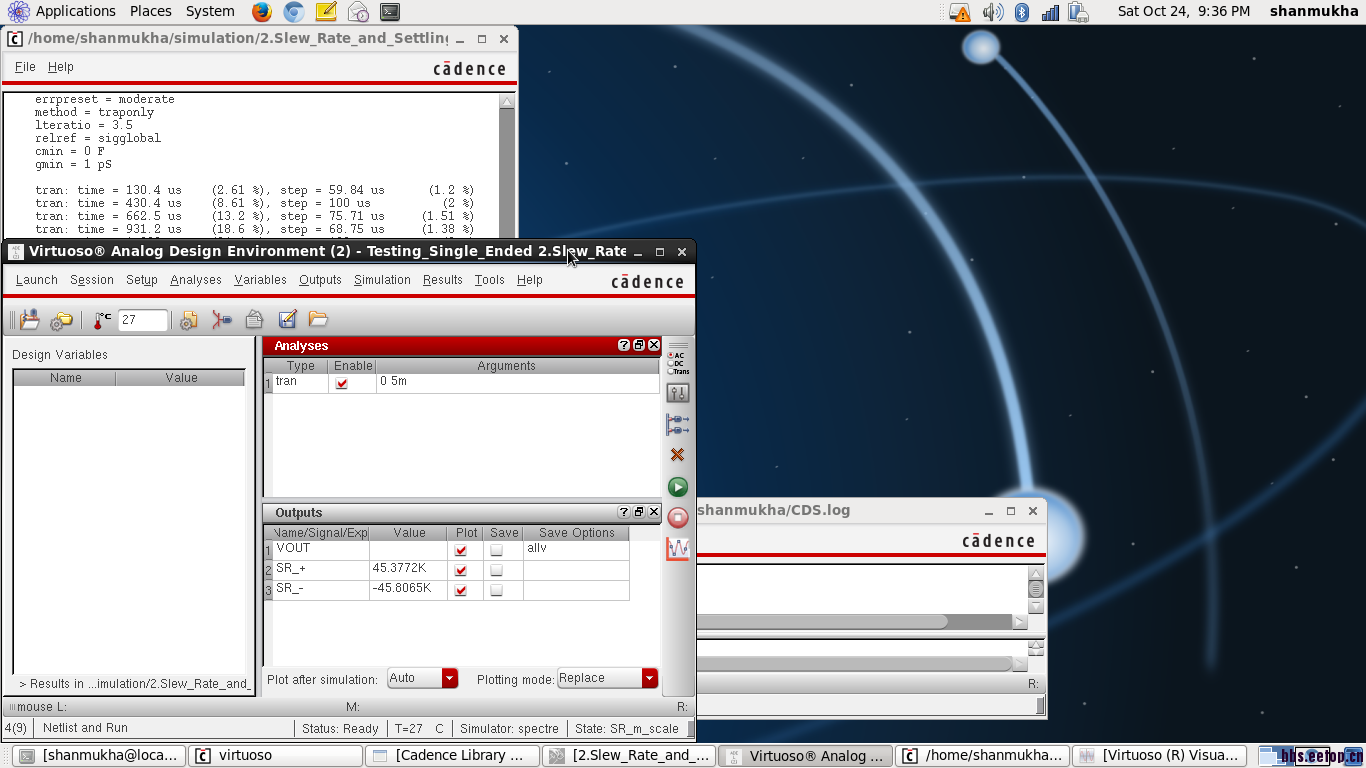Click the Edit Variables sliders icon
1366x768 pixels.
[x=678, y=393]
